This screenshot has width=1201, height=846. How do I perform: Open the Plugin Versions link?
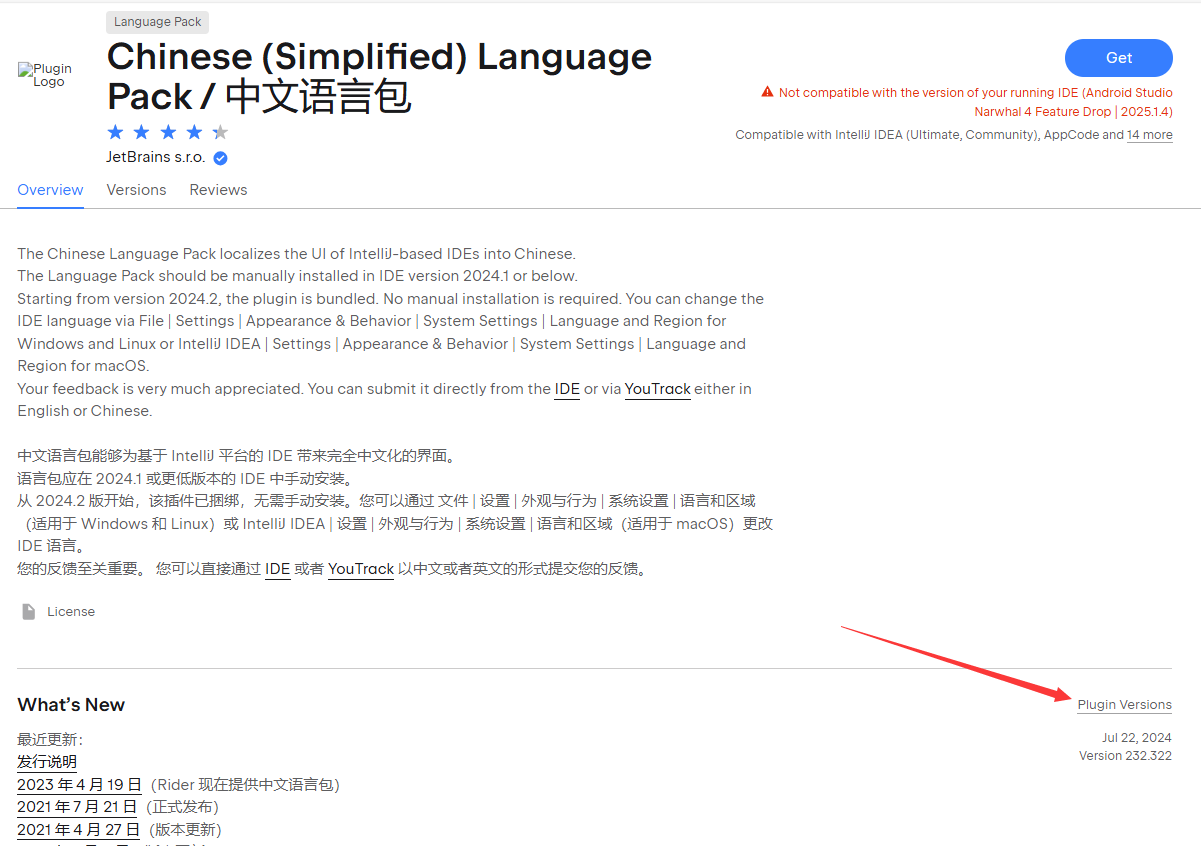[x=1124, y=705]
